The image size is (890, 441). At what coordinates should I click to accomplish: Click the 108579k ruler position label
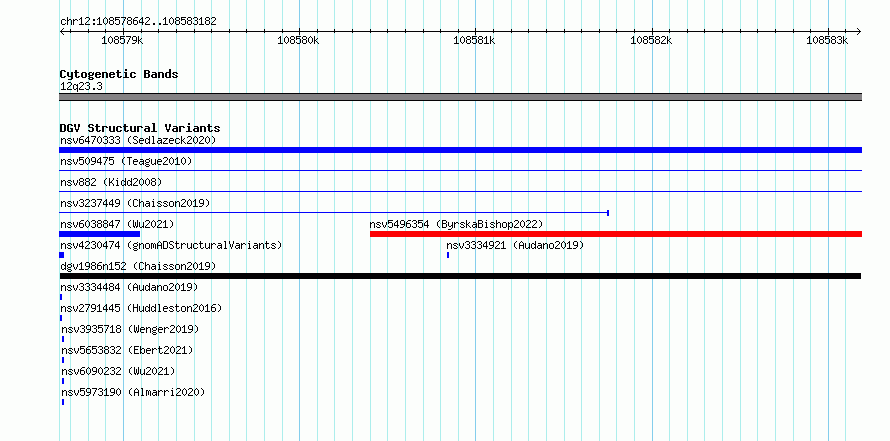(x=122, y=40)
